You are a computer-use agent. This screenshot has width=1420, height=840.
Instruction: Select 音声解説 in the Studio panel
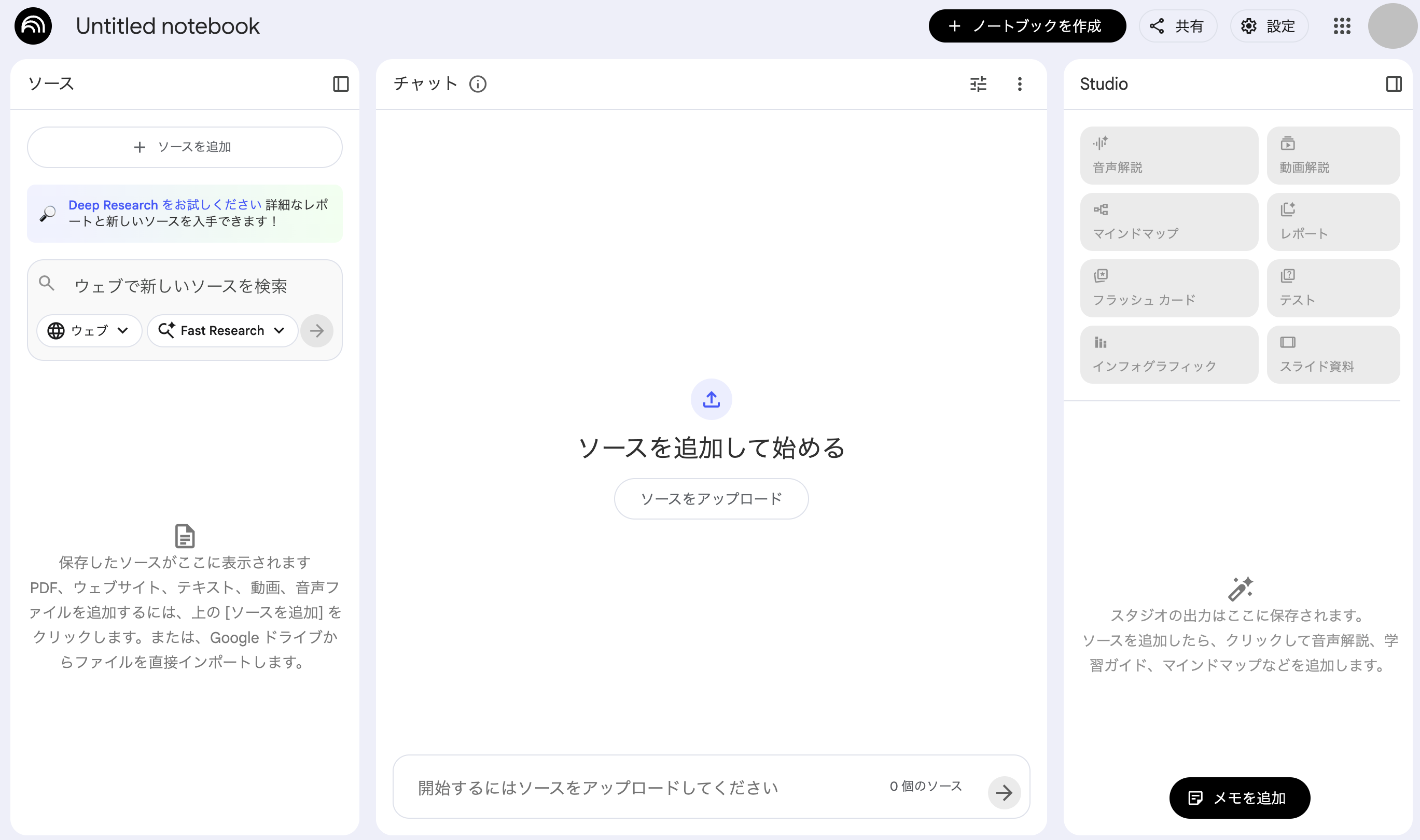pyautogui.click(x=1168, y=155)
